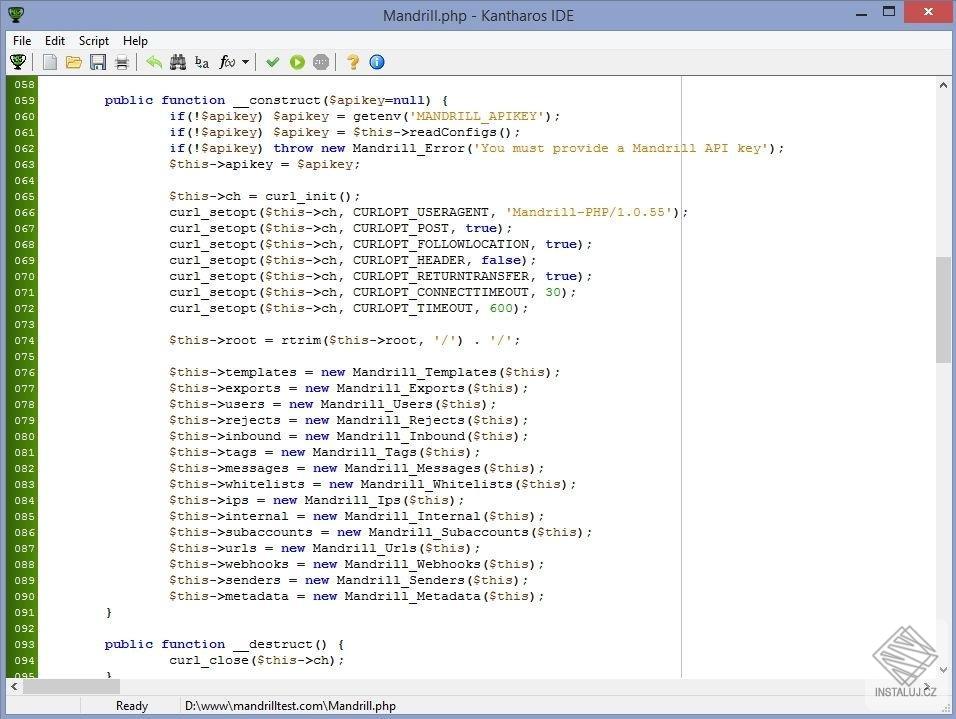Open help via the question mark icon
The height and width of the screenshot is (719, 956).
coord(352,62)
